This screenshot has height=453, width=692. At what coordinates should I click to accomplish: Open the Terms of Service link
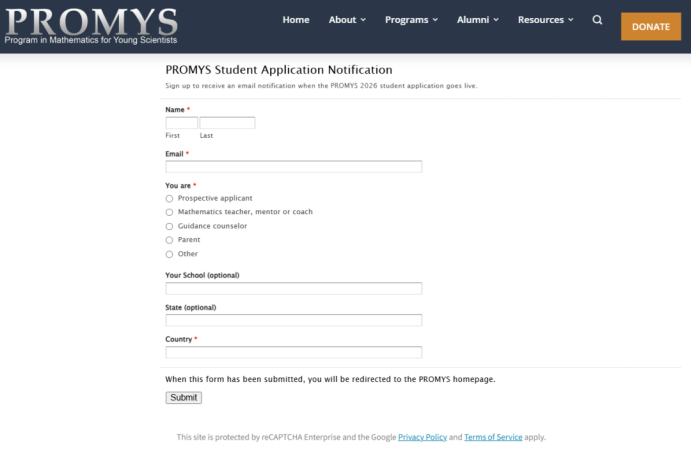[493, 437]
